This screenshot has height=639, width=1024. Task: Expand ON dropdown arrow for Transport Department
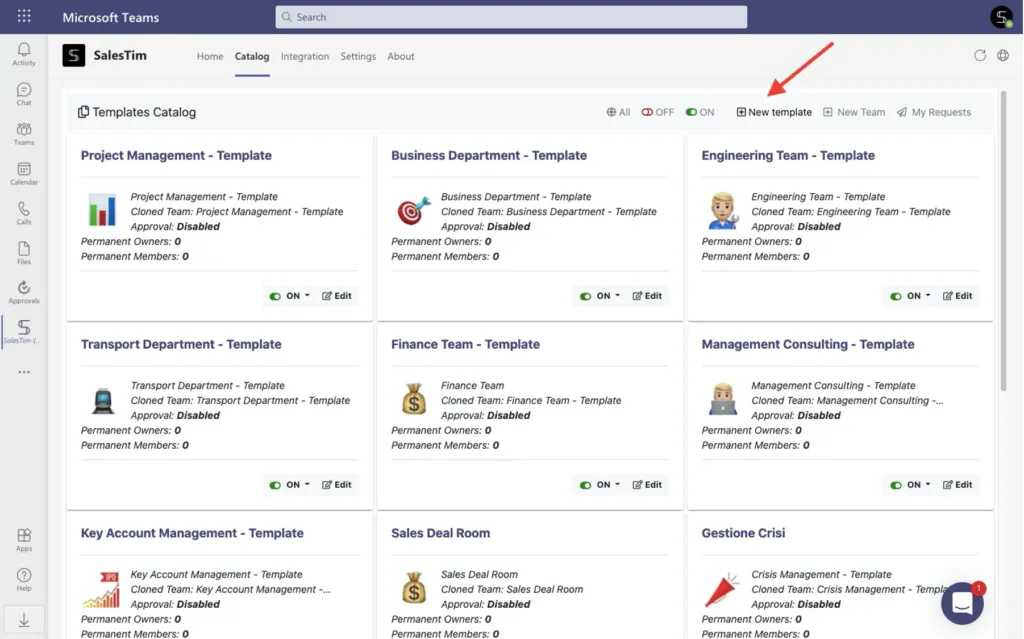pos(307,484)
